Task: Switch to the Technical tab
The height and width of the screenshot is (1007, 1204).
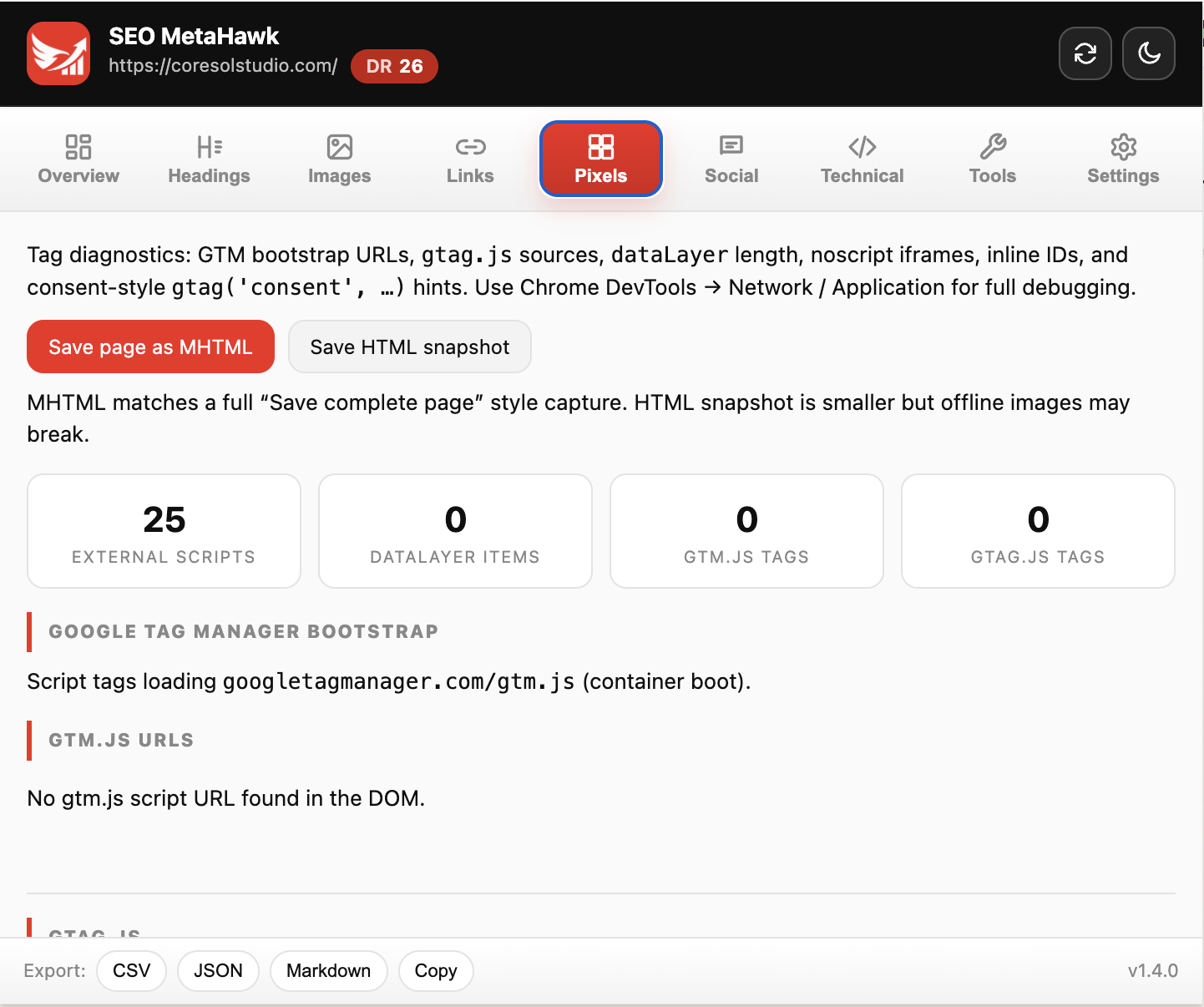Action: tap(863, 159)
